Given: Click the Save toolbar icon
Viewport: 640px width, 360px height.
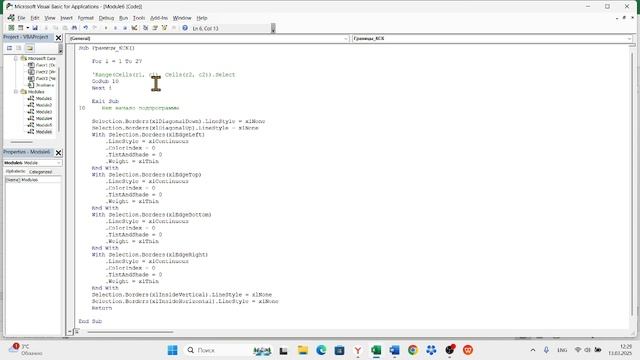Looking at the screenshot, I should 35,28.
